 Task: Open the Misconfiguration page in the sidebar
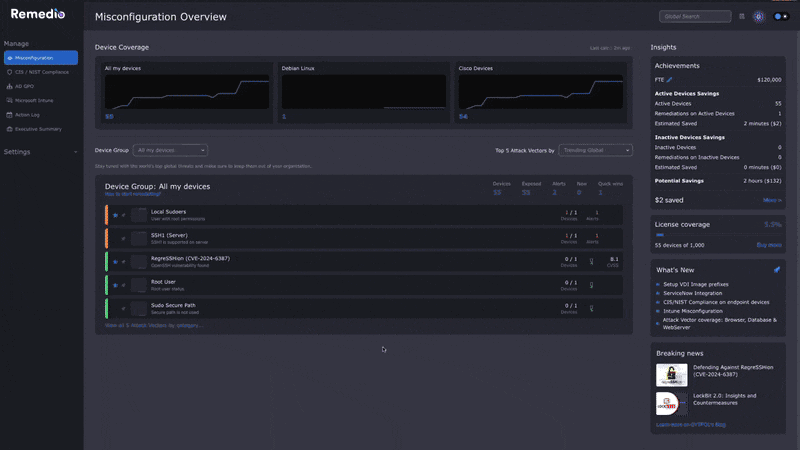tap(41, 58)
